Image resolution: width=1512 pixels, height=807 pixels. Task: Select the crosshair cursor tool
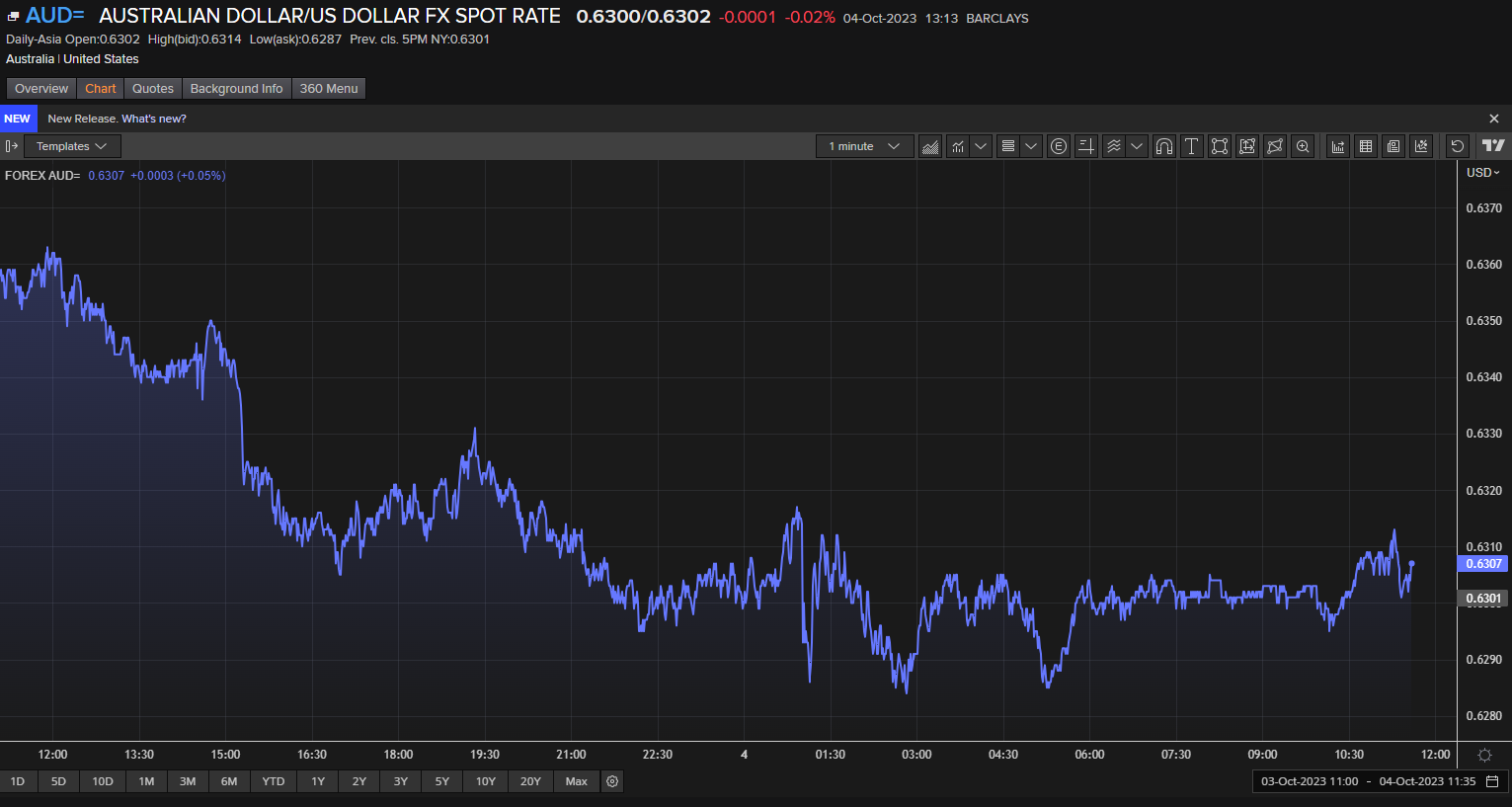coord(1086,146)
